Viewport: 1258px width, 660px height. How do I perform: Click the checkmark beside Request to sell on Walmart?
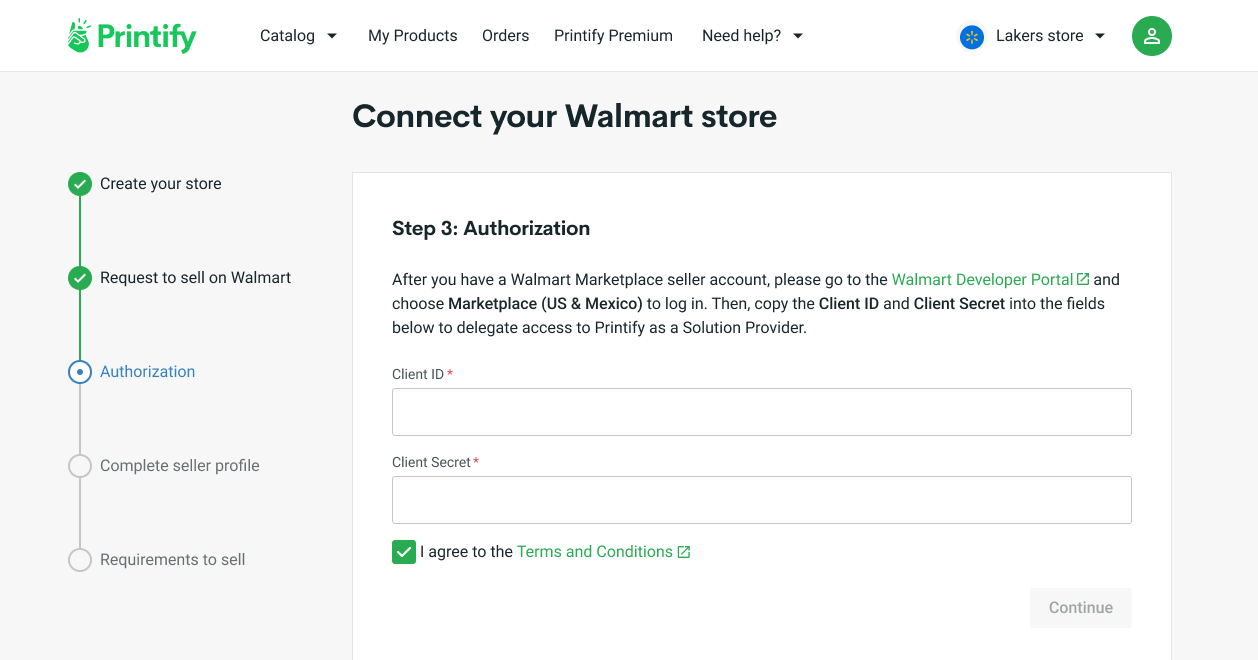(80, 278)
